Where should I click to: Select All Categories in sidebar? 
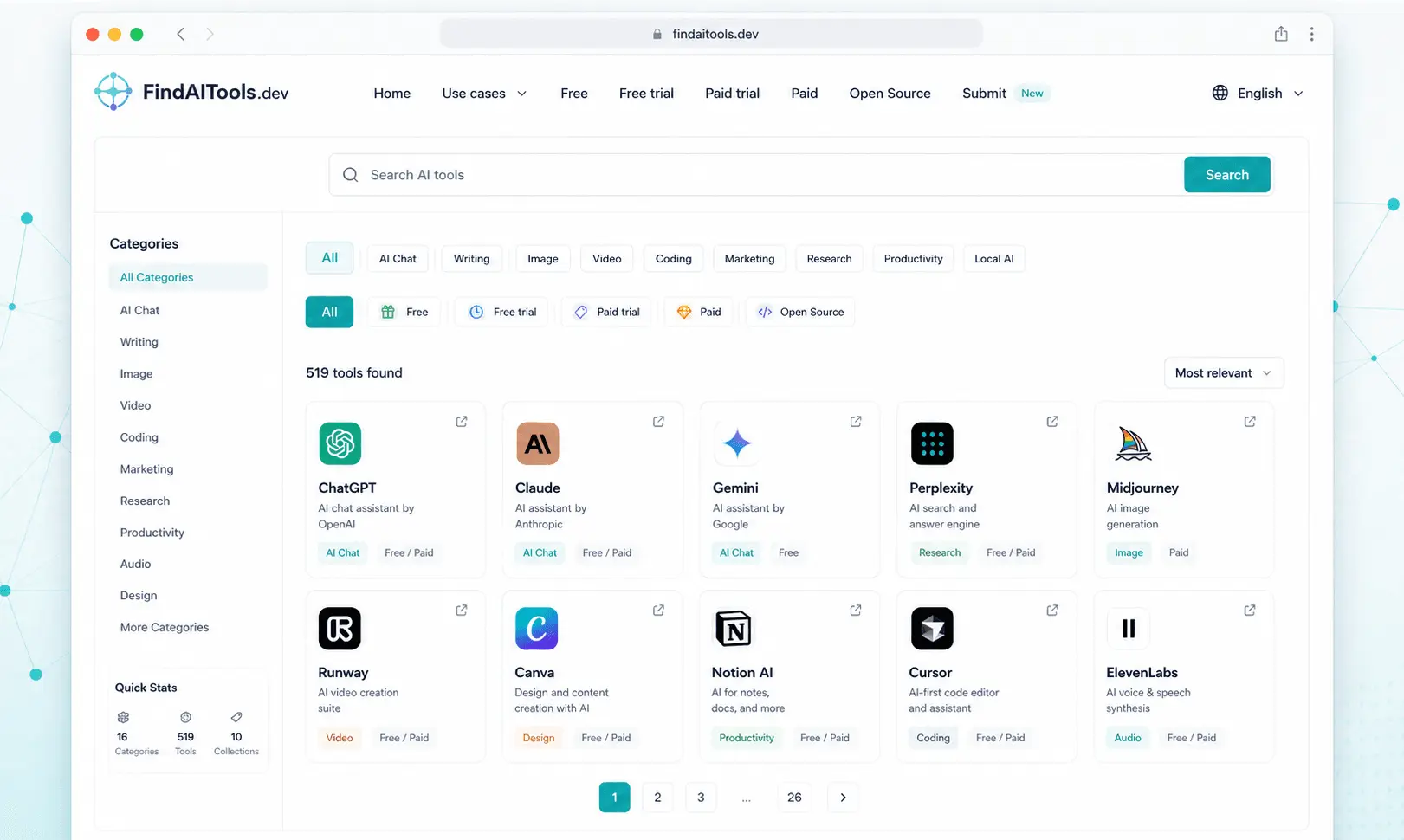point(188,277)
